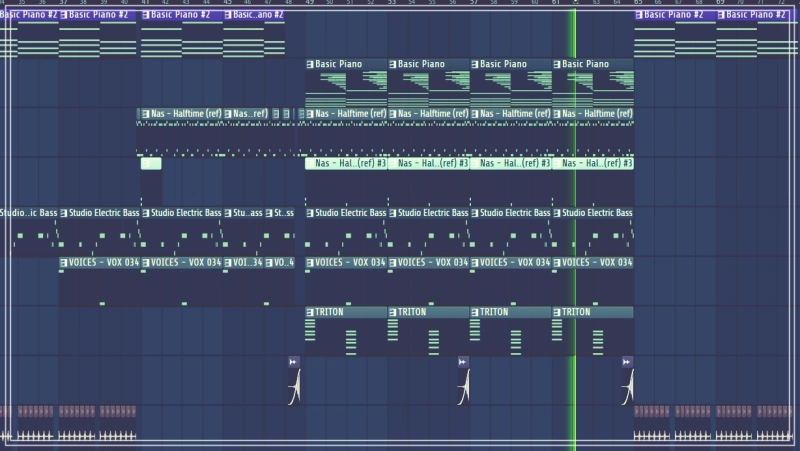Click the Studio Electric Bass clip icon at bar 53
Viewport: 800px width, 451px height.
point(394,213)
